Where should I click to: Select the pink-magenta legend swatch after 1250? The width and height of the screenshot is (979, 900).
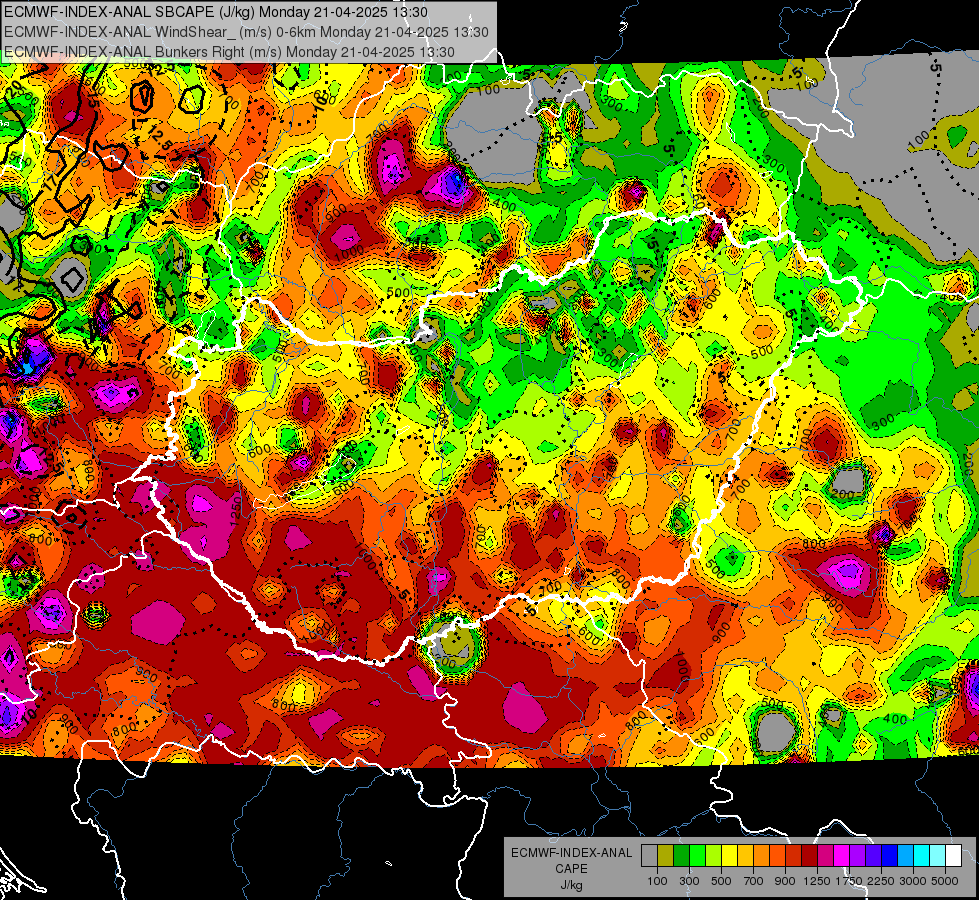[x=825, y=855]
